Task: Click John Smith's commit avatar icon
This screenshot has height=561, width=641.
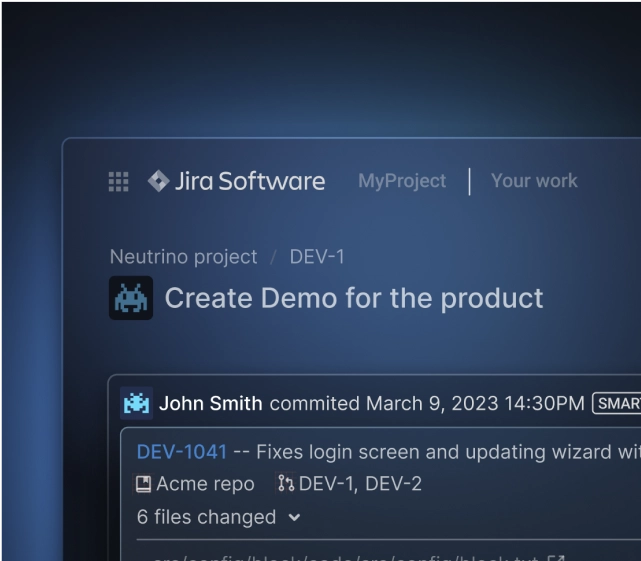Action: pos(136,403)
